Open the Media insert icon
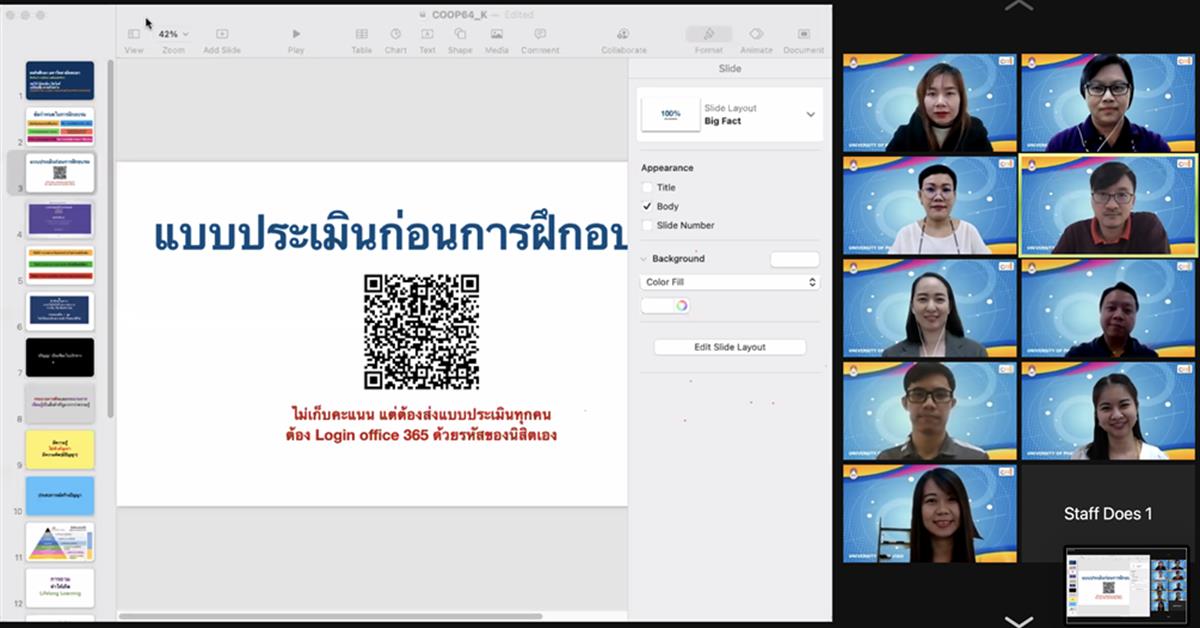Viewport: 1200px width, 628px height. [497, 34]
